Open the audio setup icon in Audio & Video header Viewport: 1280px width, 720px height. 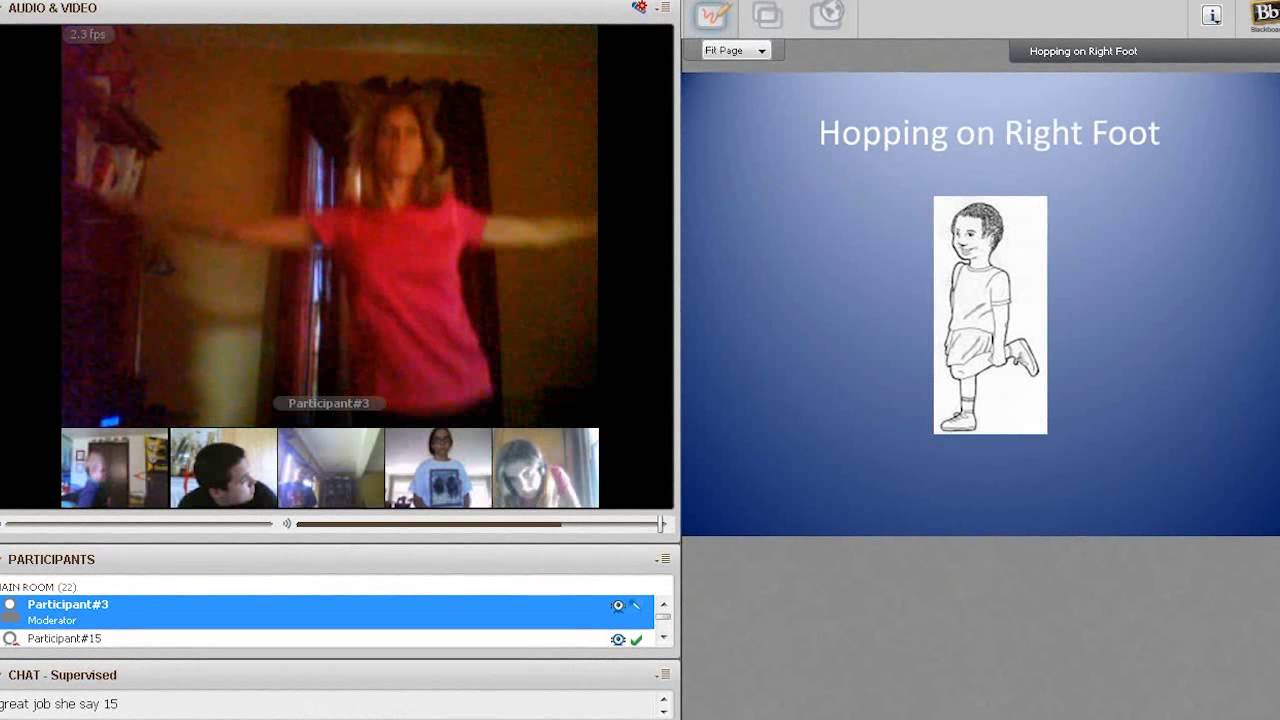639,7
